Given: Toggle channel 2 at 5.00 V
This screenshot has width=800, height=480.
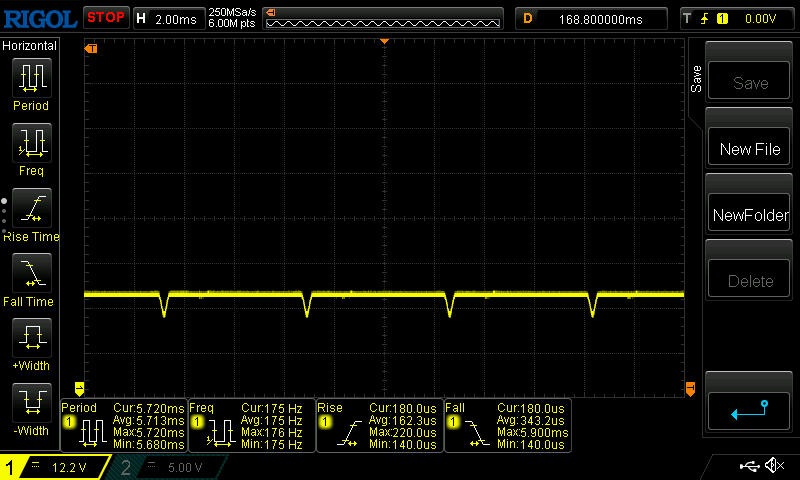Looking at the screenshot, I should pos(165,467).
